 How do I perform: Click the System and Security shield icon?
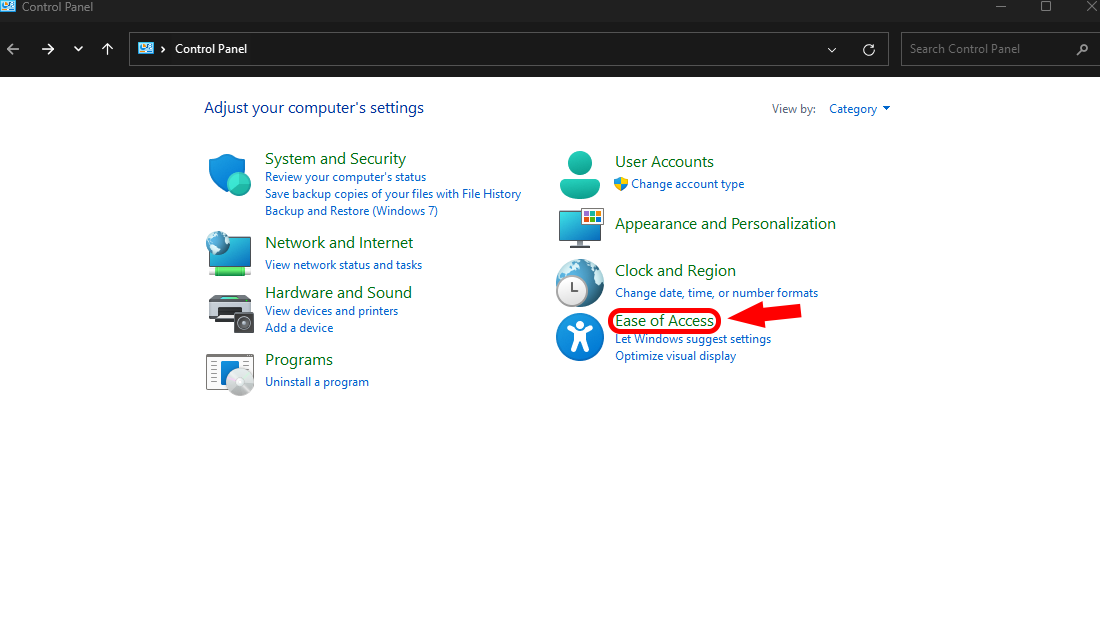(x=229, y=176)
